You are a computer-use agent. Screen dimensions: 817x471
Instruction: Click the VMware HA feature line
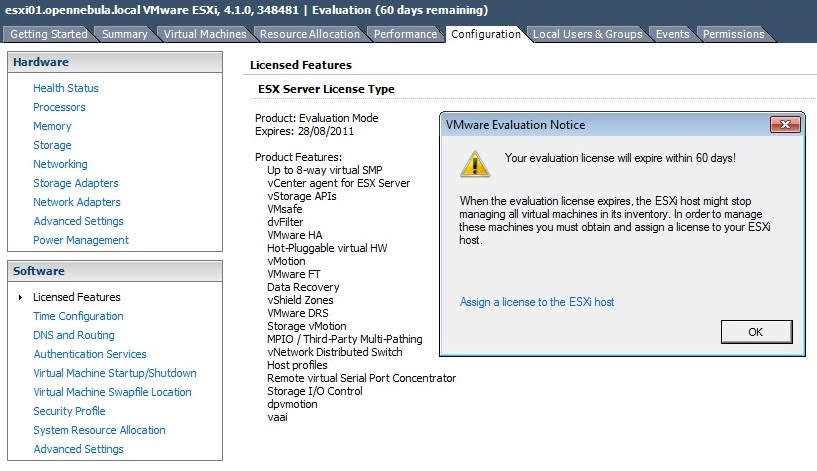(x=294, y=236)
